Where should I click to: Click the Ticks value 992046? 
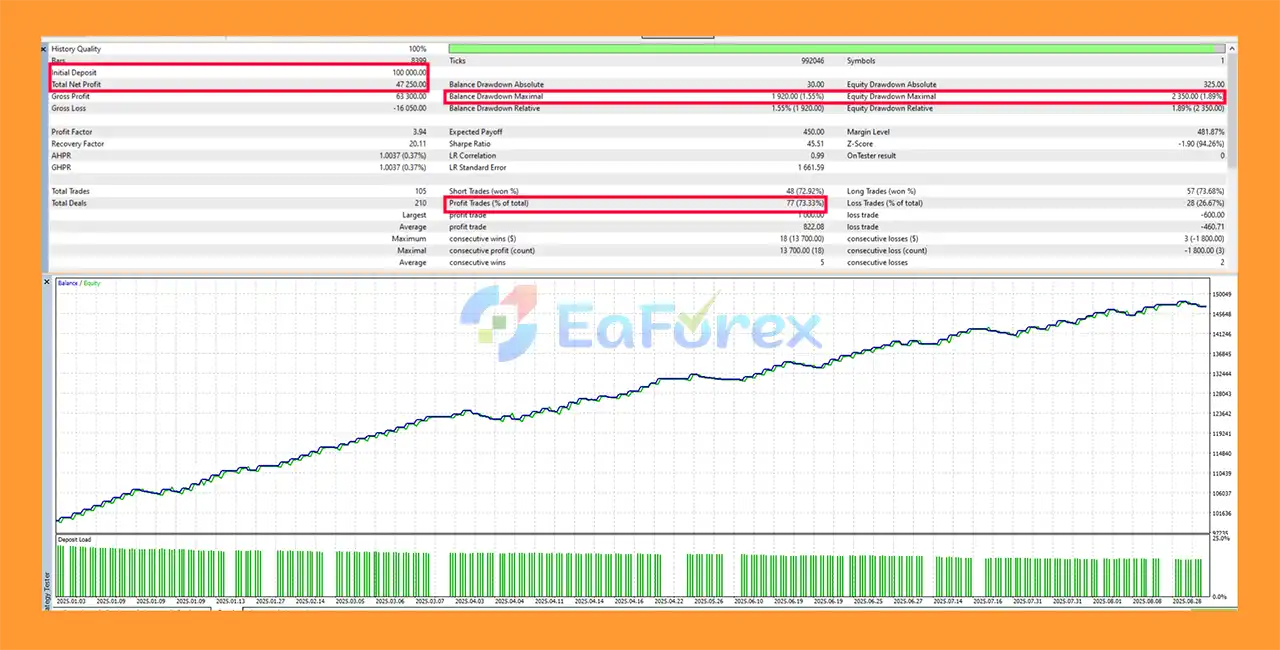813,61
